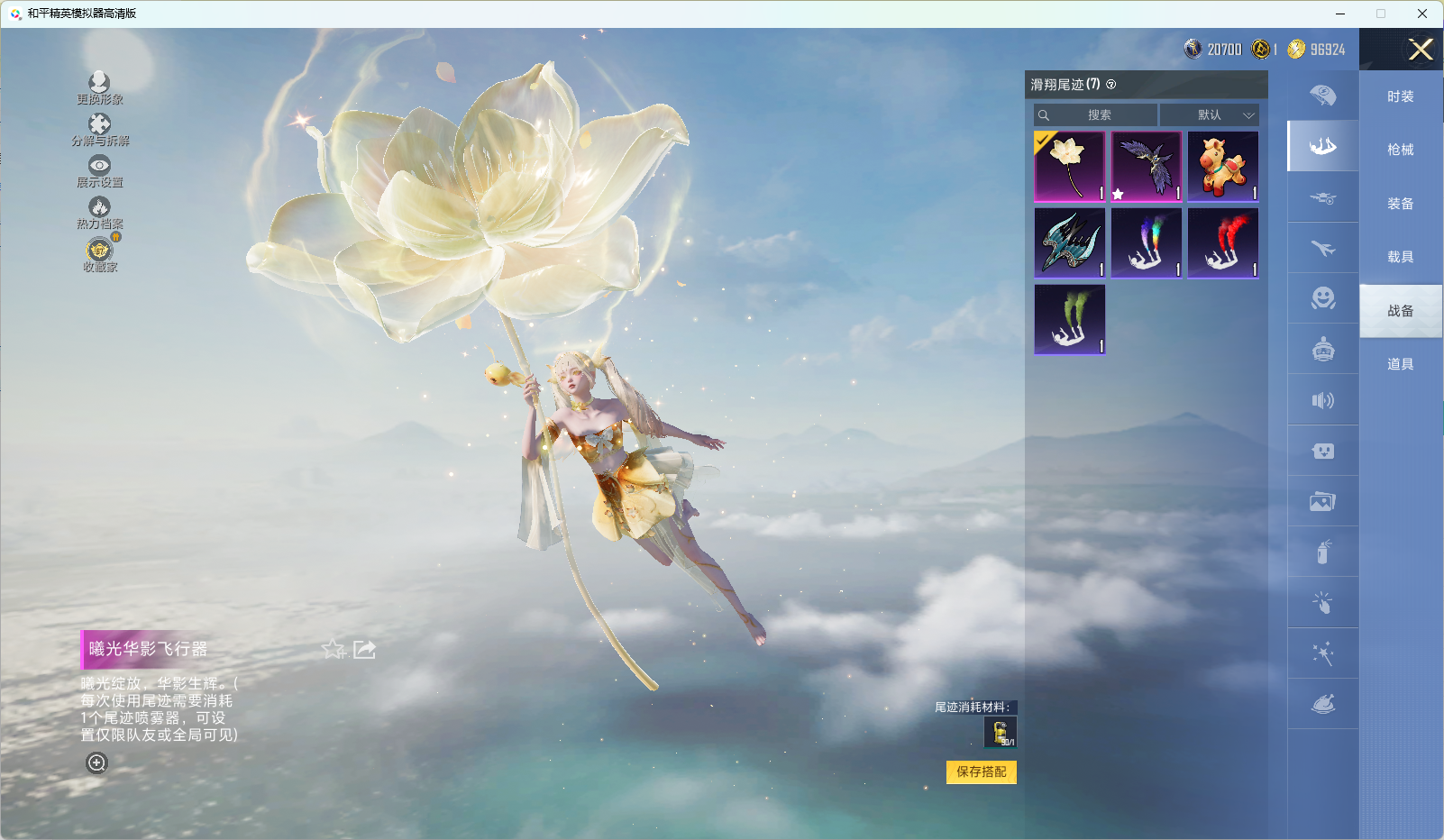The height and width of the screenshot is (840, 1444).
Task: Maximize the emulator window
Action: (1381, 14)
